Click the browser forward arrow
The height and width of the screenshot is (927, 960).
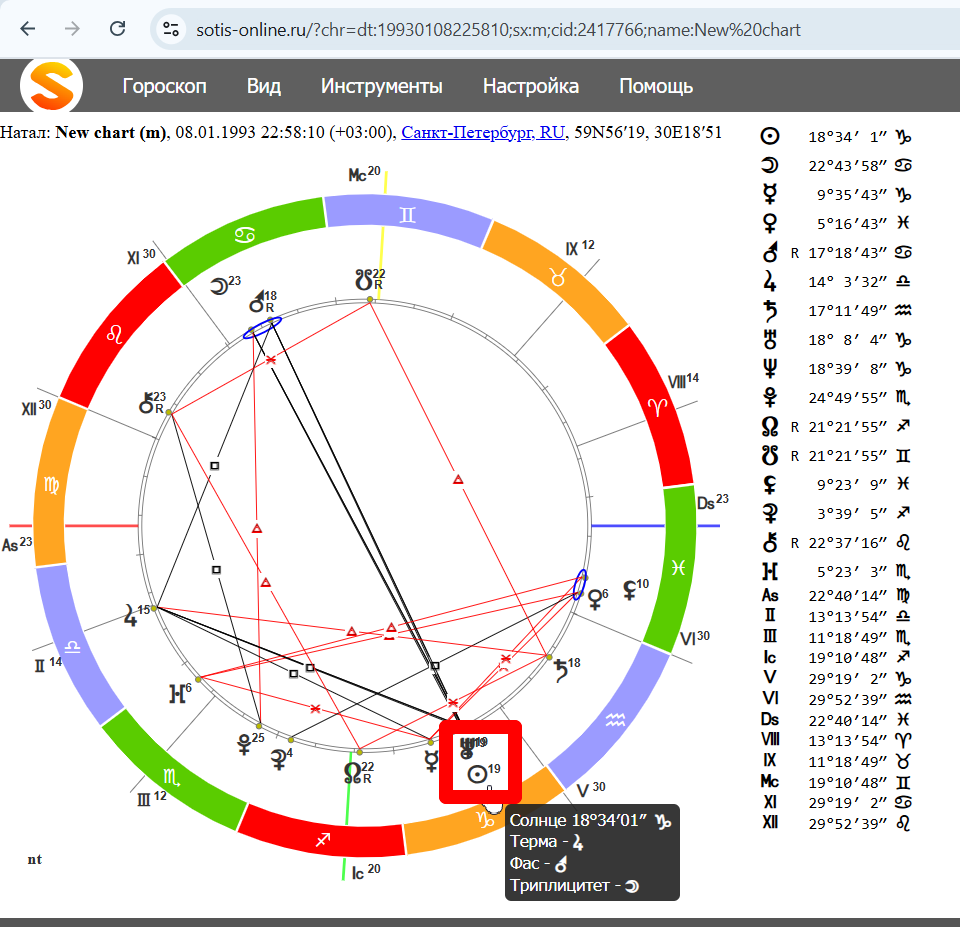[x=72, y=29]
